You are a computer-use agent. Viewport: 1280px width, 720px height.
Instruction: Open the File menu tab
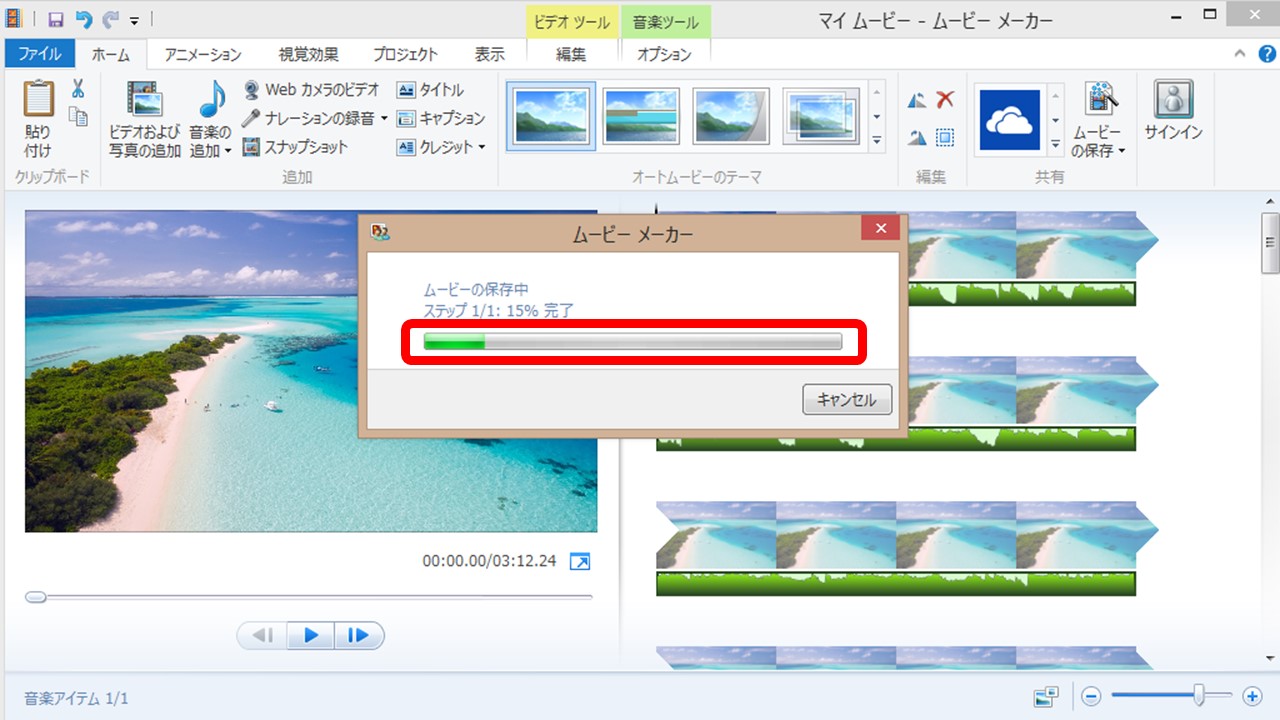[x=40, y=54]
